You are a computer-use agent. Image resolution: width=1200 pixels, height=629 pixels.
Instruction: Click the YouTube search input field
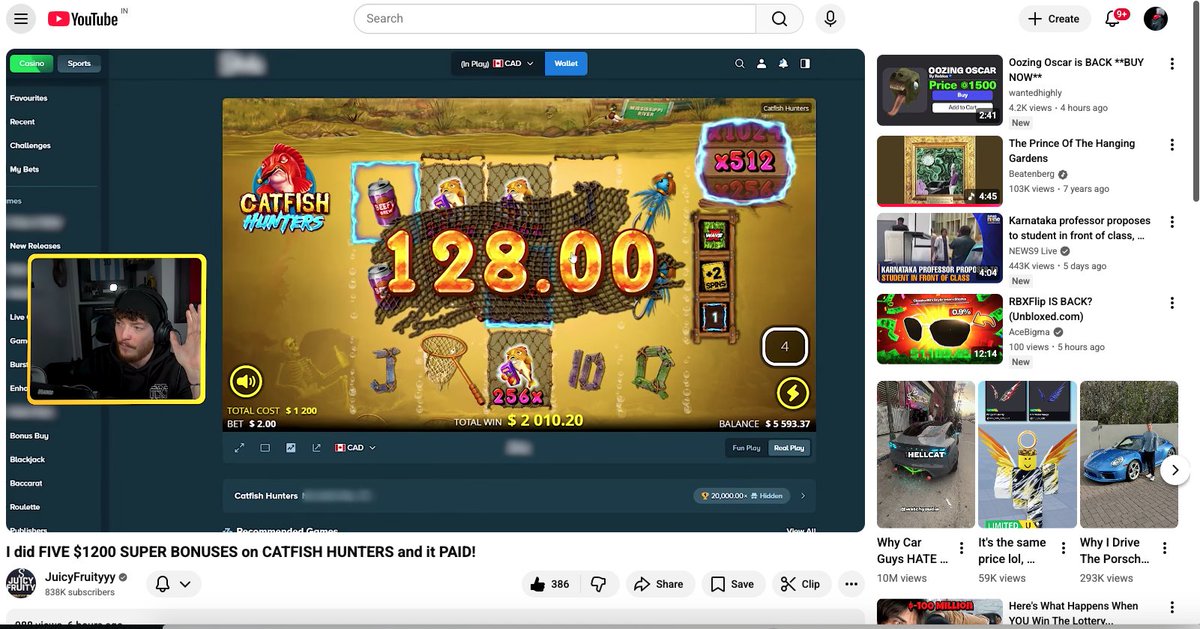tap(555, 19)
